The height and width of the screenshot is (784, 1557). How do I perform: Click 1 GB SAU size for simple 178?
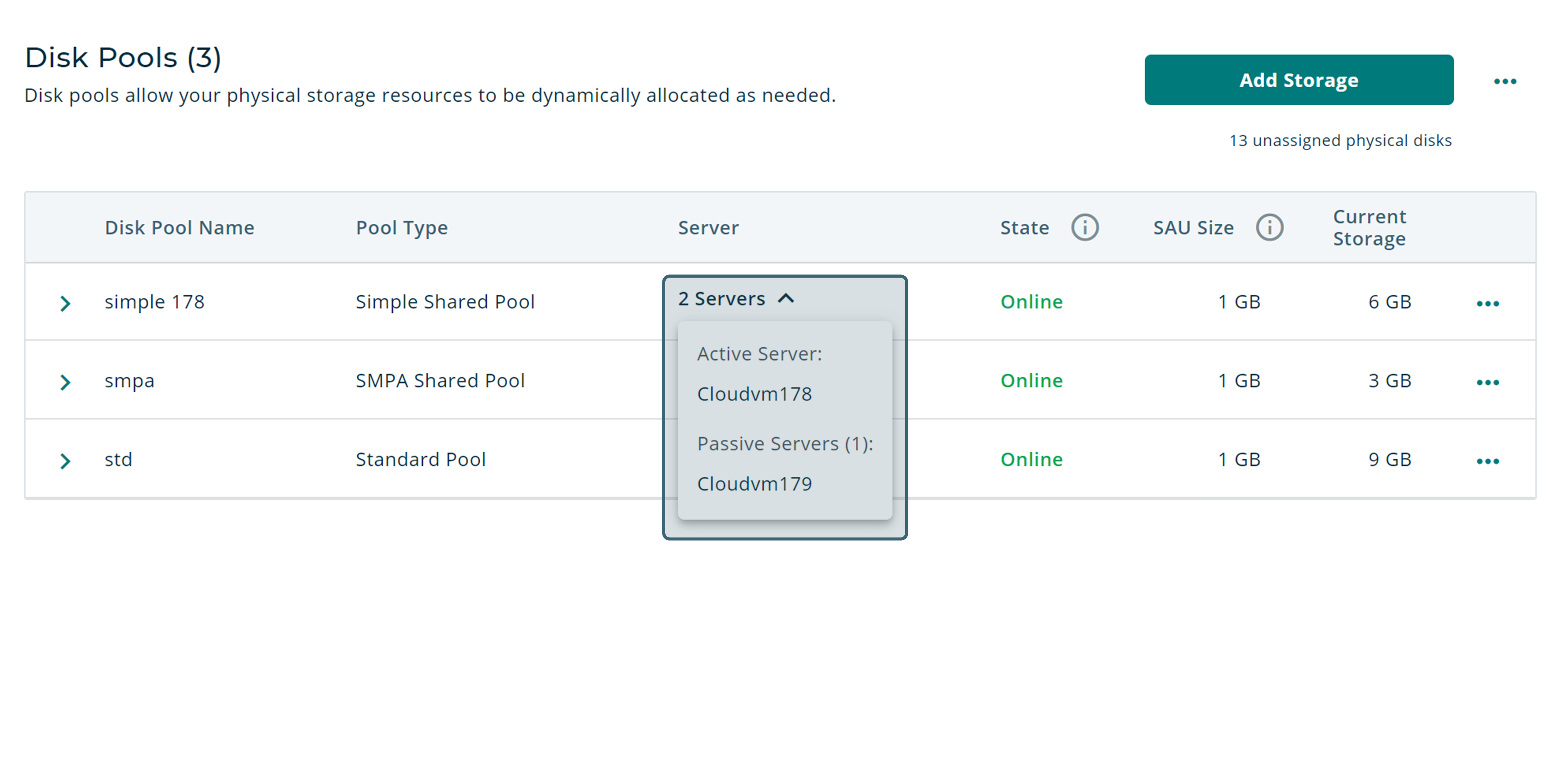pyautogui.click(x=1239, y=301)
